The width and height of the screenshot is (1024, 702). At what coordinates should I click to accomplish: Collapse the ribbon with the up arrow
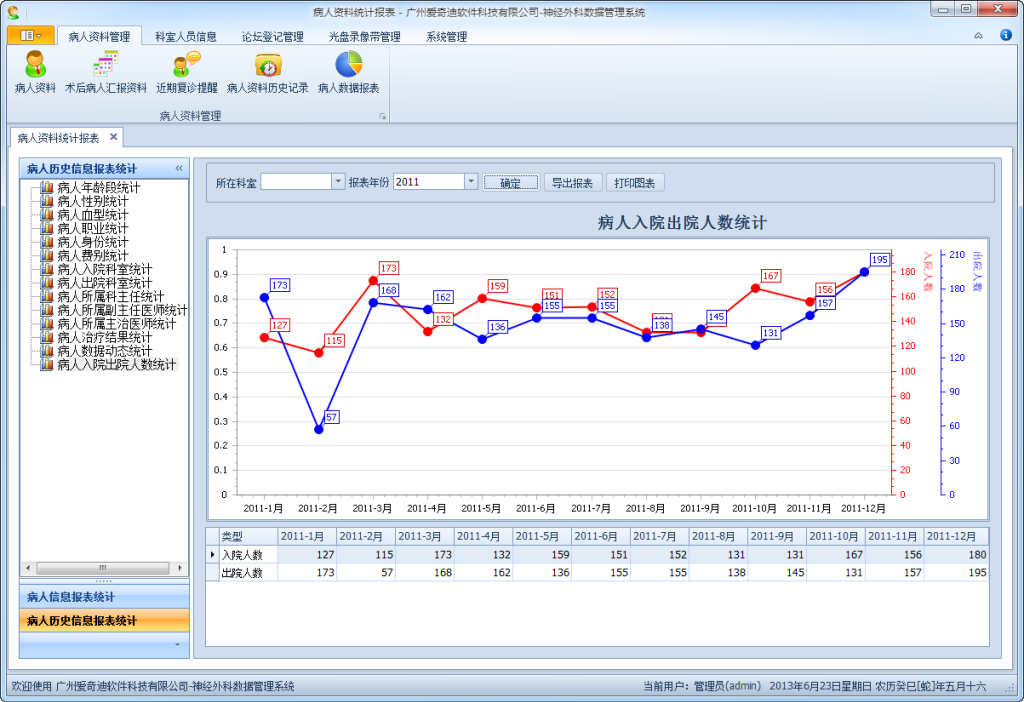tap(978, 36)
